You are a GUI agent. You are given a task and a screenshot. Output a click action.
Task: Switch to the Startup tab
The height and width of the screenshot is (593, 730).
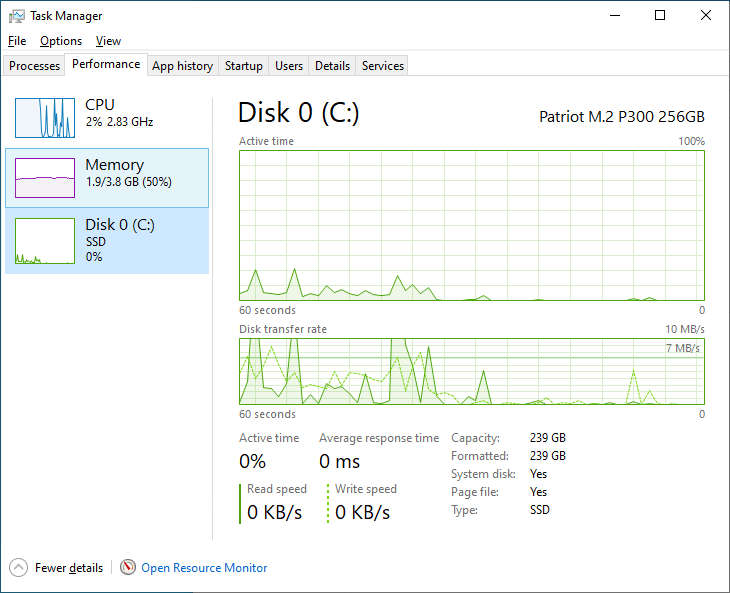244,66
